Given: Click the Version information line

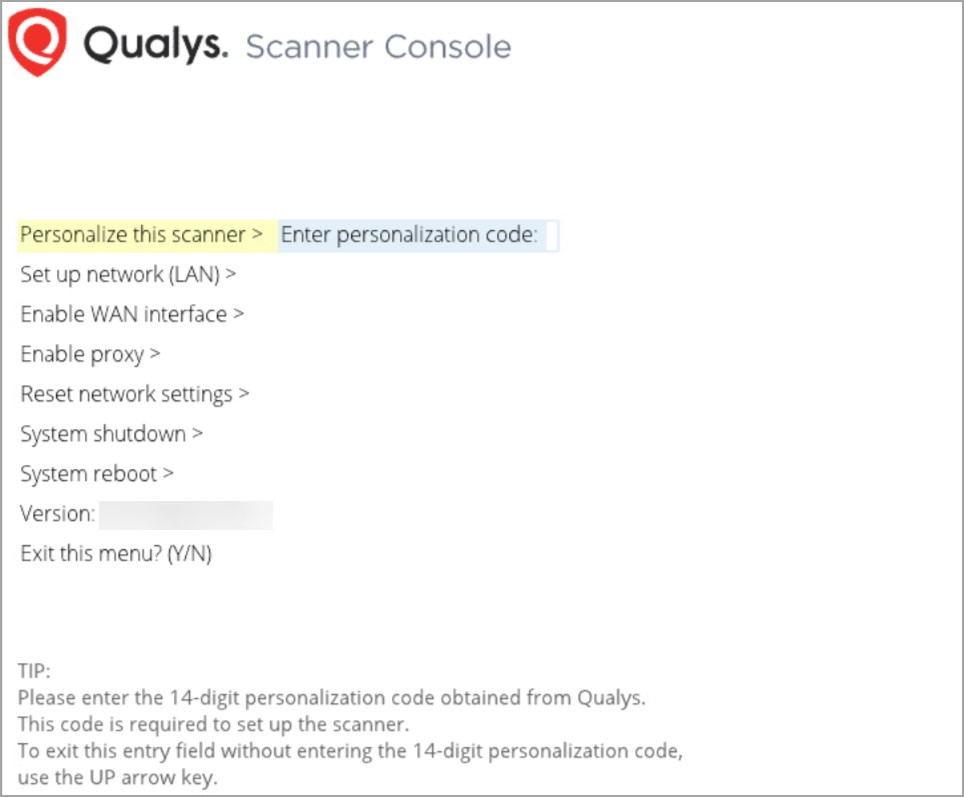Looking at the screenshot, I should (58, 514).
